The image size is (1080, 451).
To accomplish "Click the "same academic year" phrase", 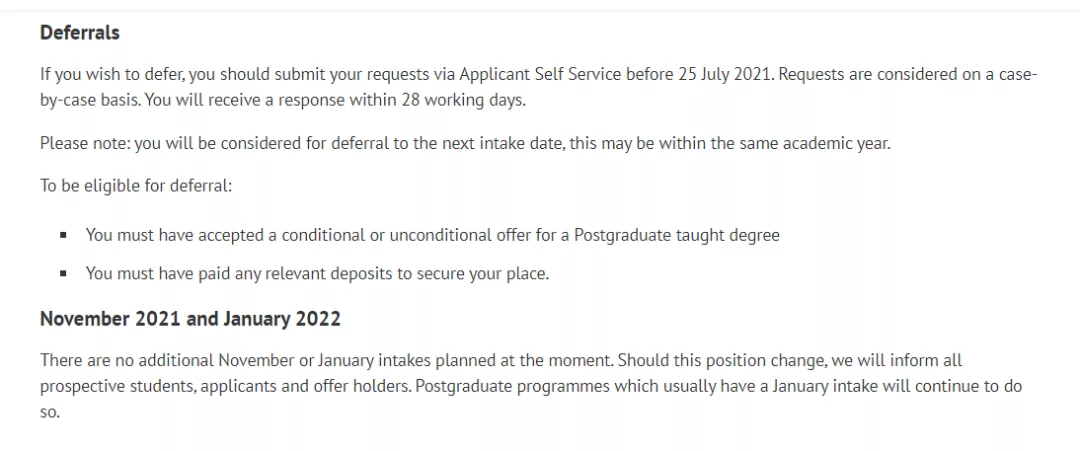I will [816, 143].
